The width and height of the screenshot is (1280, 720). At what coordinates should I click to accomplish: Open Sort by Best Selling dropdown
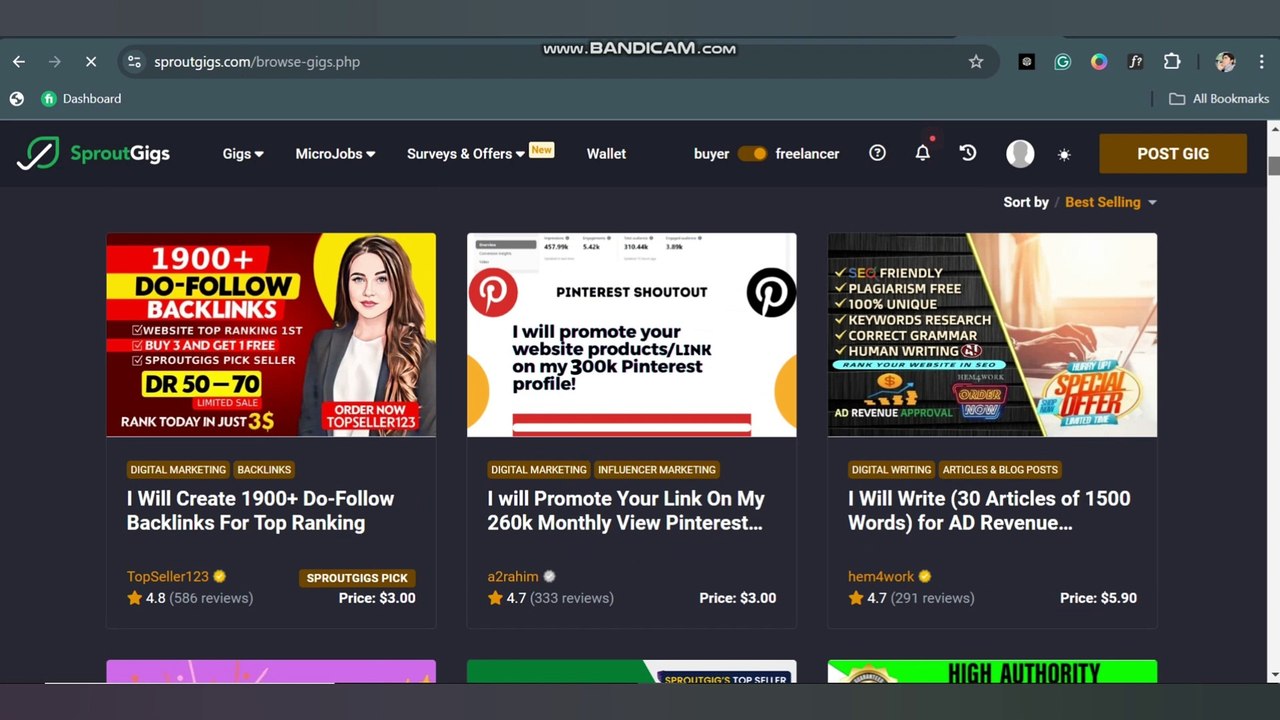tap(1110, 202)
